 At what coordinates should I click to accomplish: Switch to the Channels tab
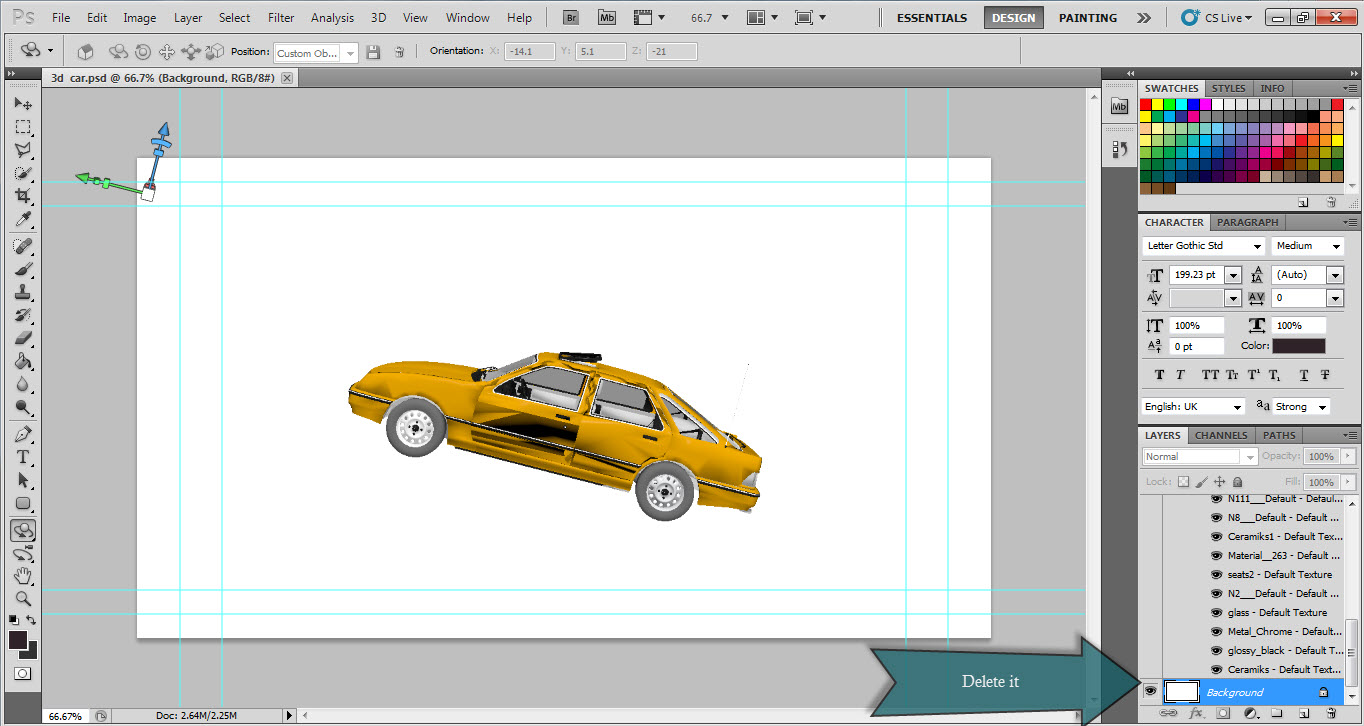[x=1221, y=435]
